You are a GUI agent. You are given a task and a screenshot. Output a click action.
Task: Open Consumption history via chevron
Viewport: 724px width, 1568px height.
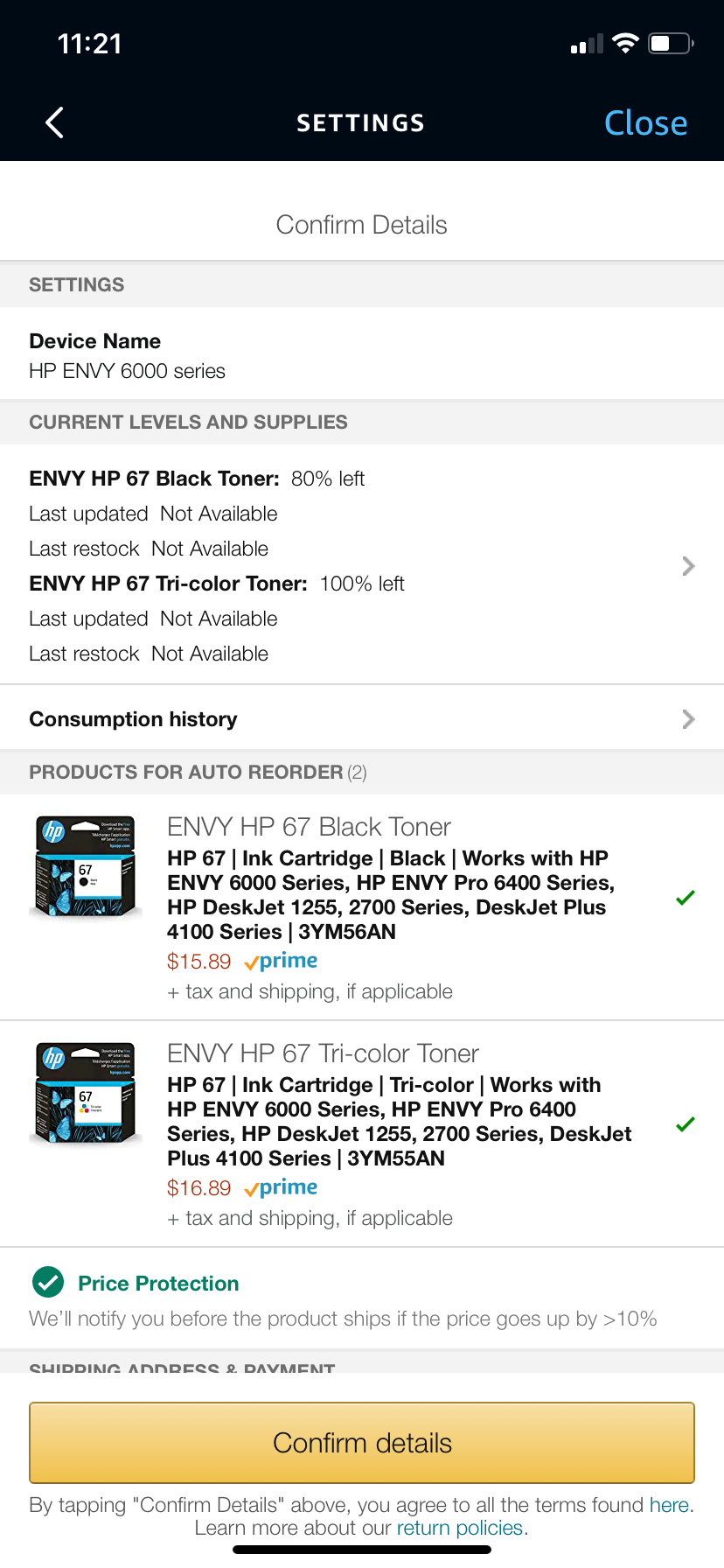688,718
